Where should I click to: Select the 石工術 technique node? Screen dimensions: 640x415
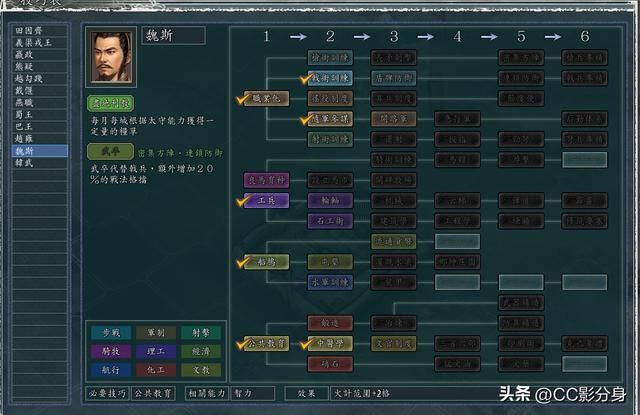[x=330, y=221]
